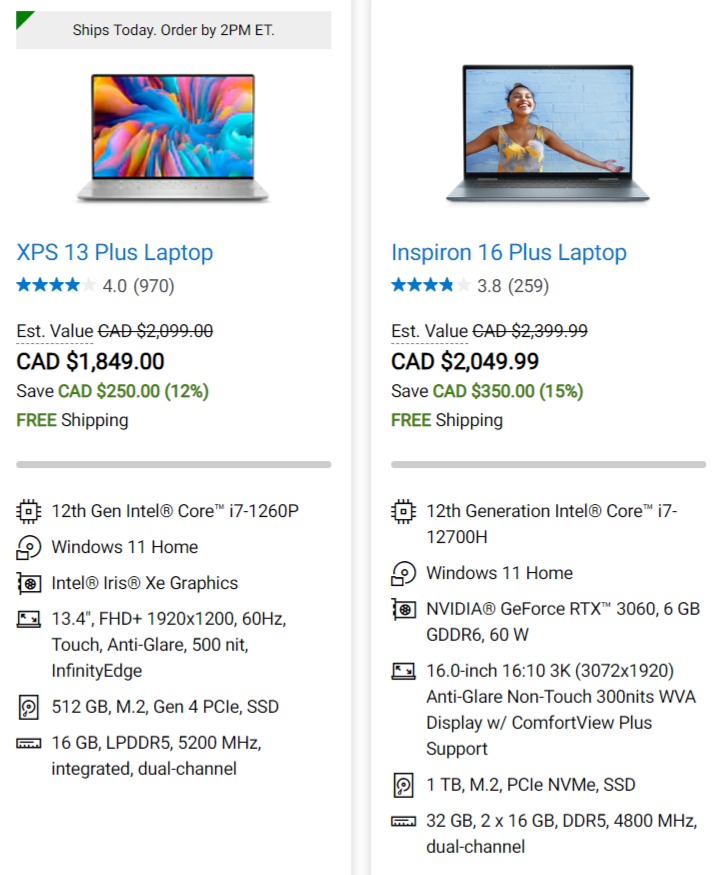This screenshot has width=726, height=875.
Task: Click the Intel Iris Xe graphics card icon
Action: (x=28, y=583)
